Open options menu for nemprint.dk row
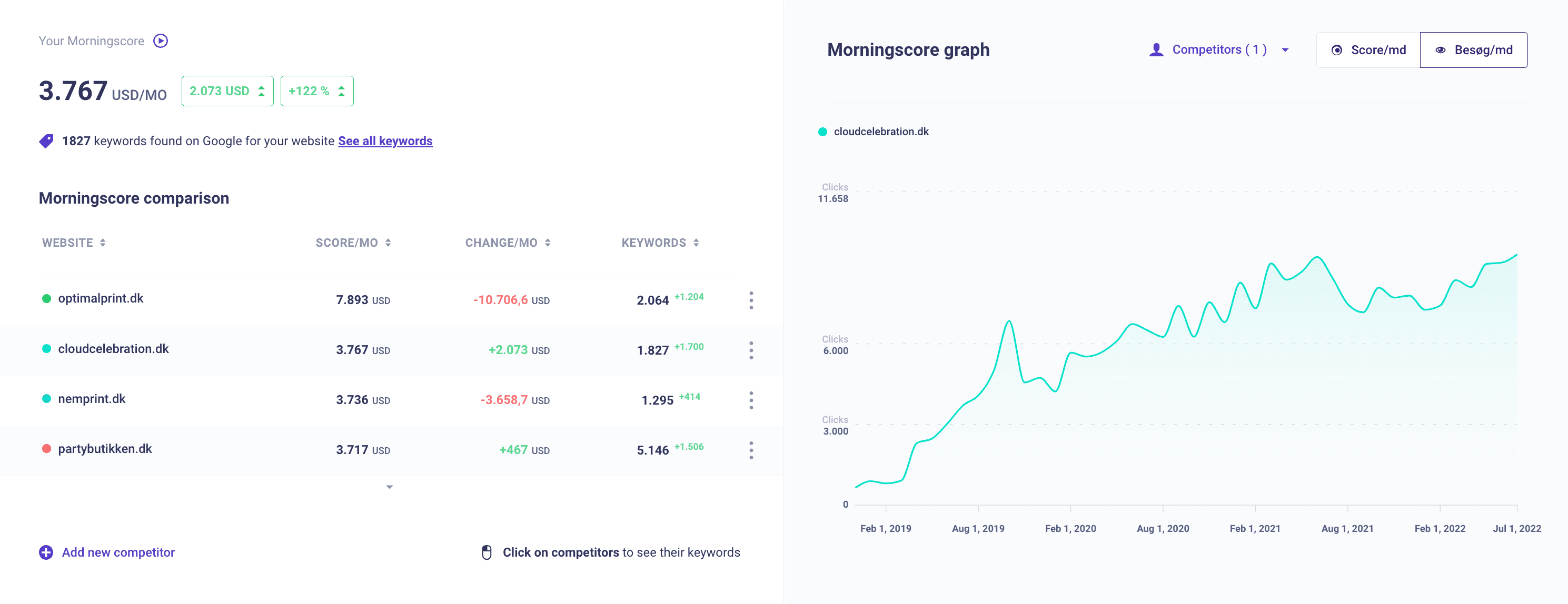 coord(751,400)
